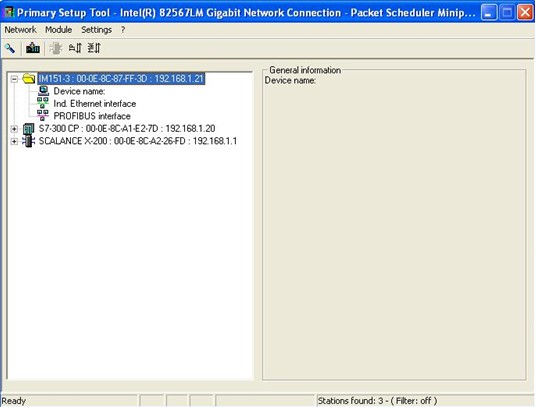
Task: Open the Network menu
Action: [21, 30]
